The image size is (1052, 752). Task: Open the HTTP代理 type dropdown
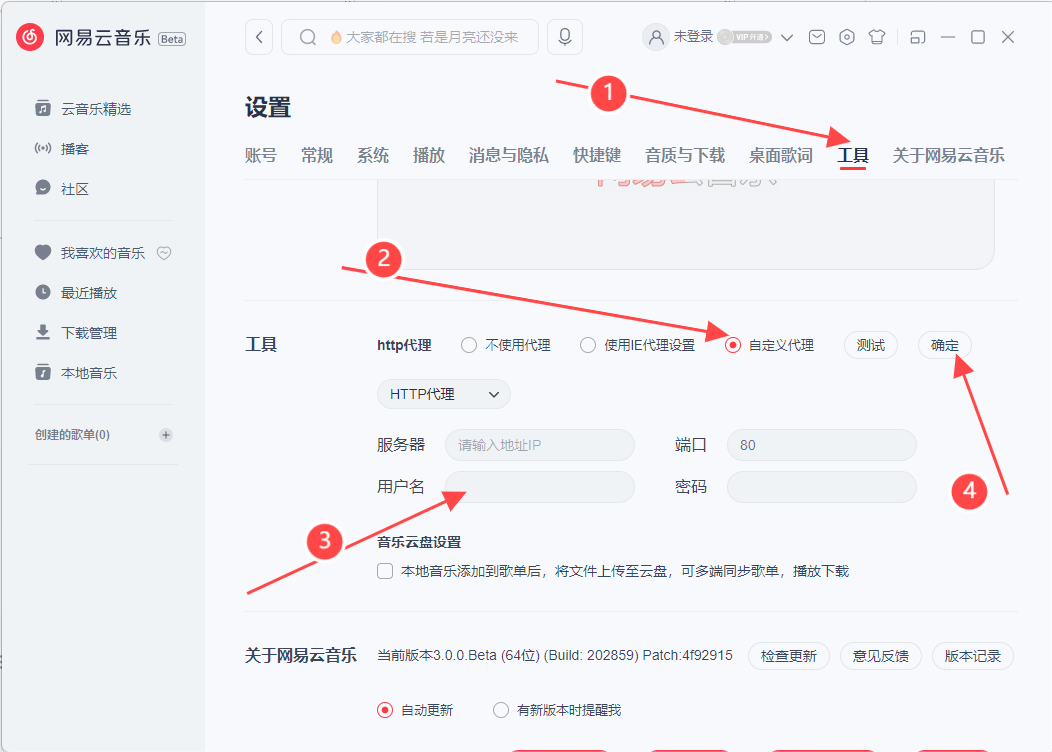pos(443,394)
